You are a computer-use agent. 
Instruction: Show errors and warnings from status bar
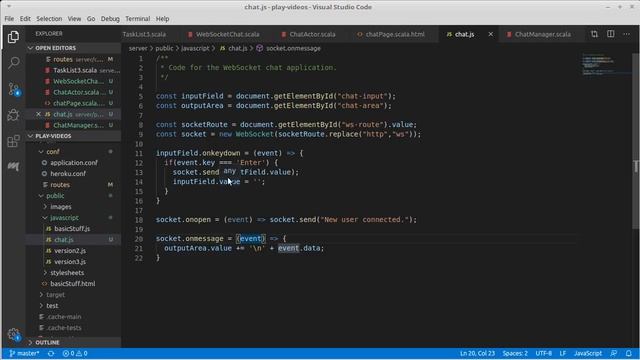(x=75, y=353)
